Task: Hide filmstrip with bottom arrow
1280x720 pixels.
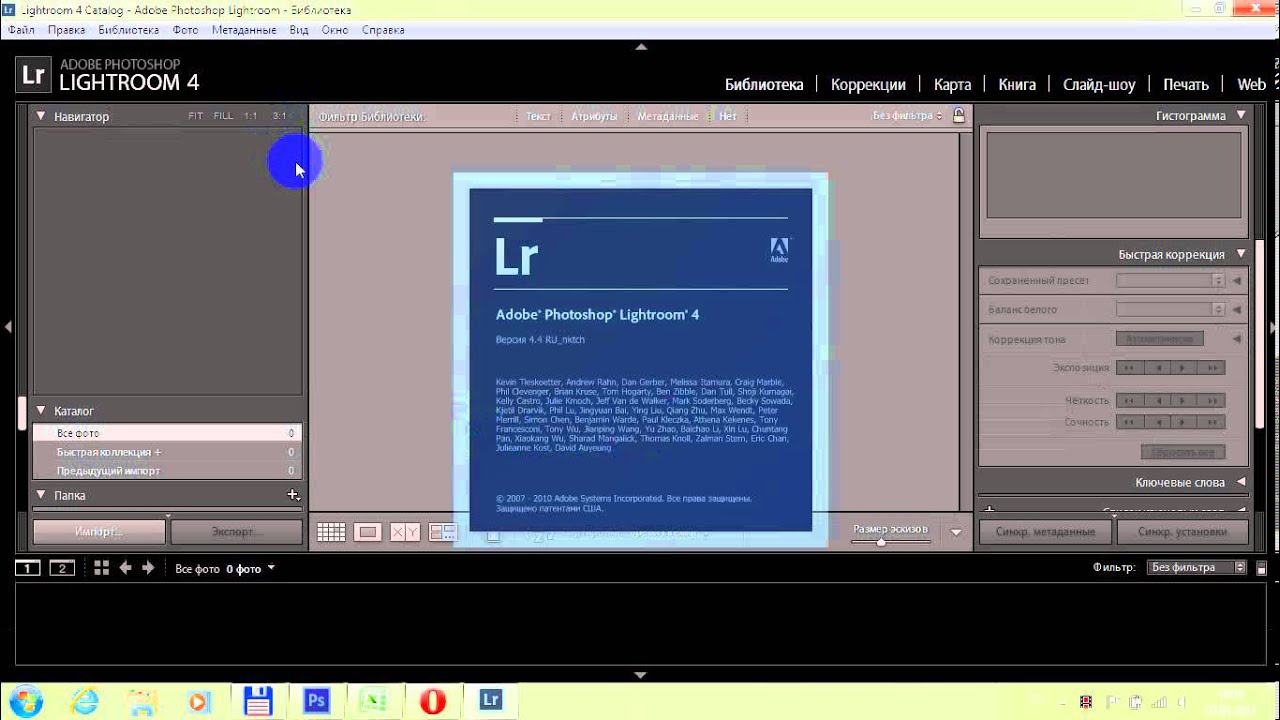Action: (x=641, y=675)
